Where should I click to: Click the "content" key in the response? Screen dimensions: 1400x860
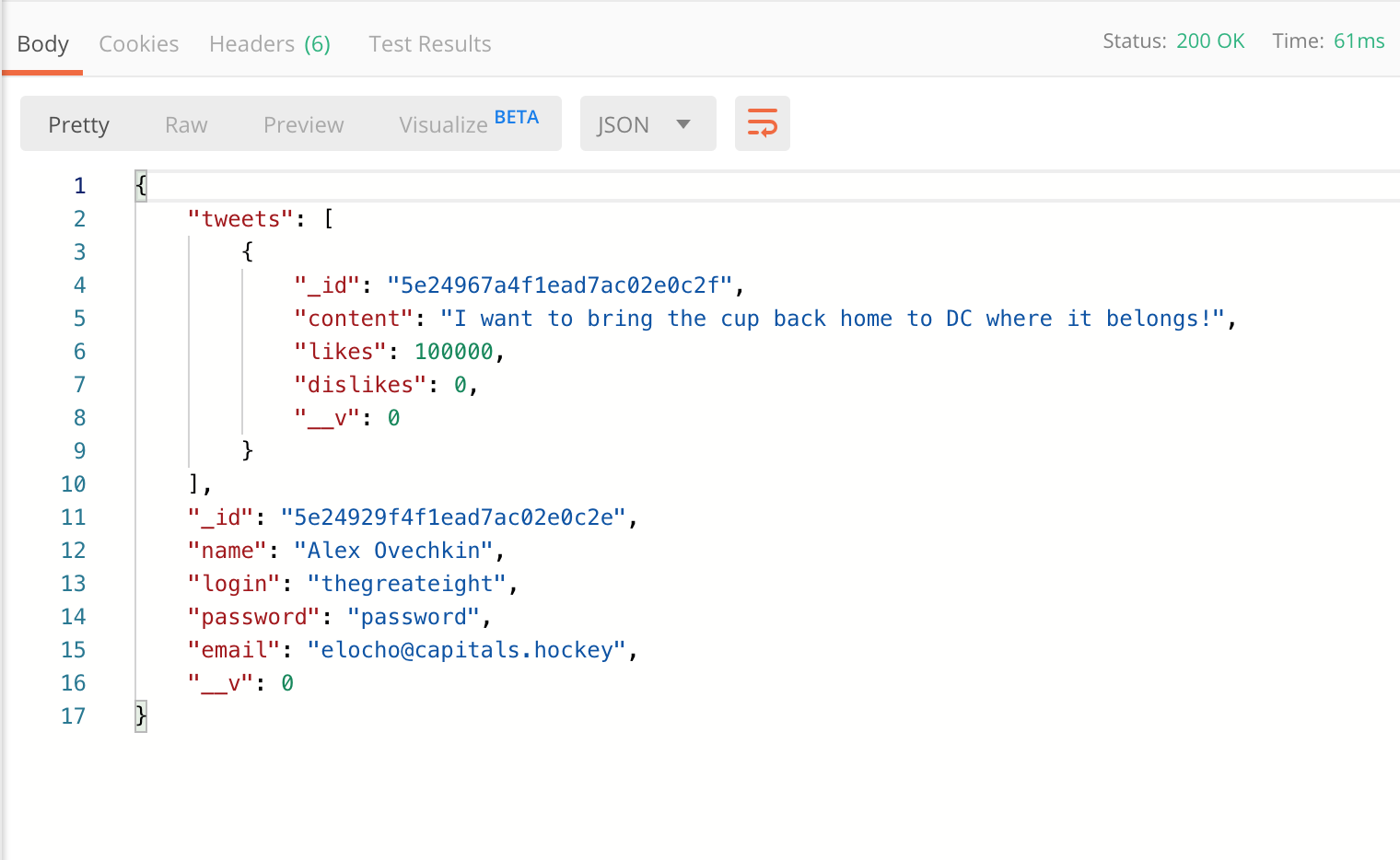[354, 319]
